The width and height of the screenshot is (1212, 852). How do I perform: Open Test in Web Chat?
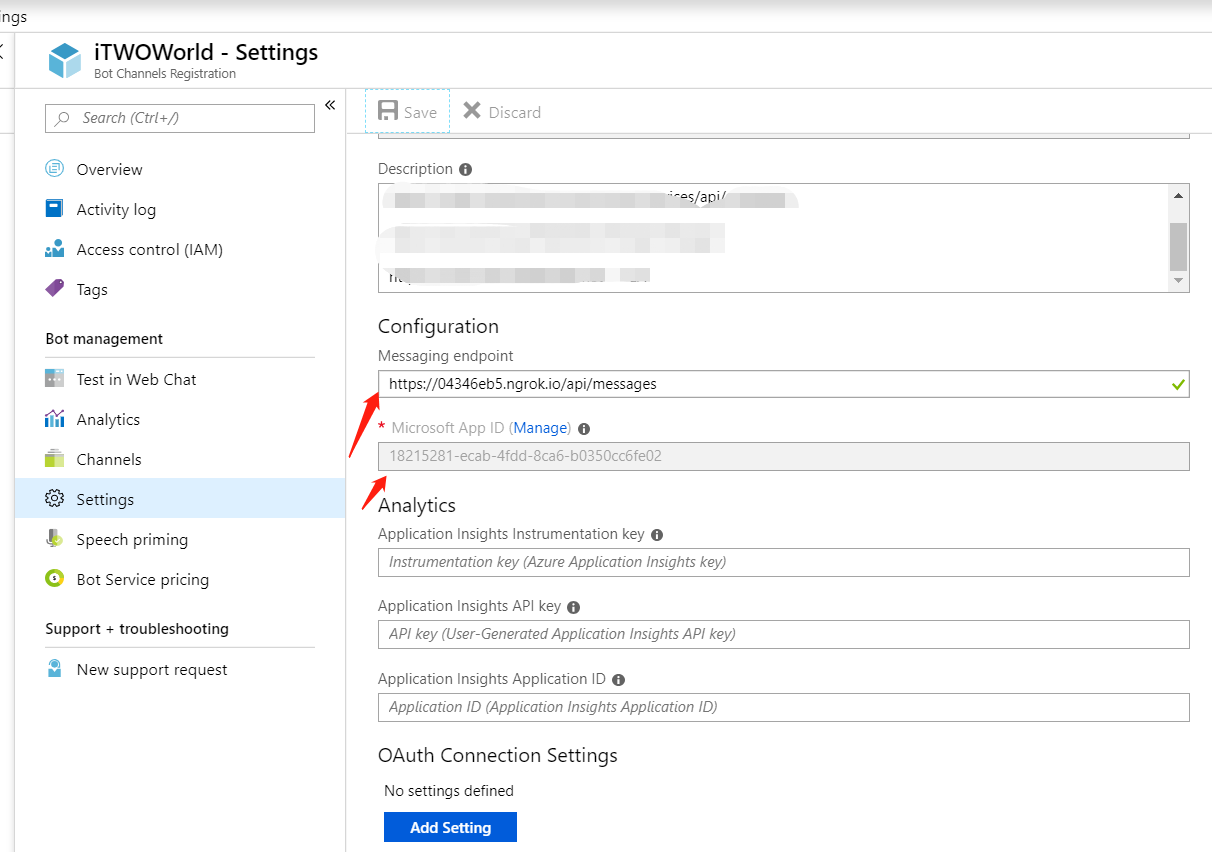click(134, 379)
